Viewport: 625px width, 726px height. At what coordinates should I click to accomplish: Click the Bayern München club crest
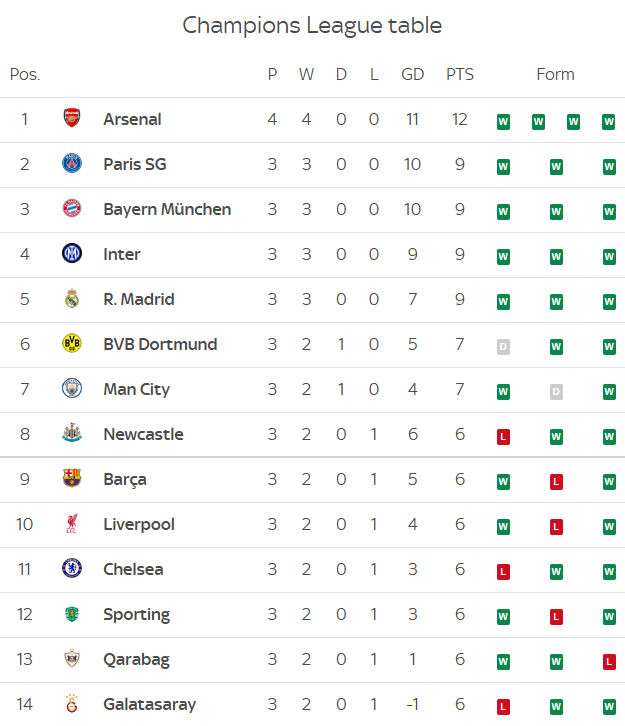coord(72,209)
